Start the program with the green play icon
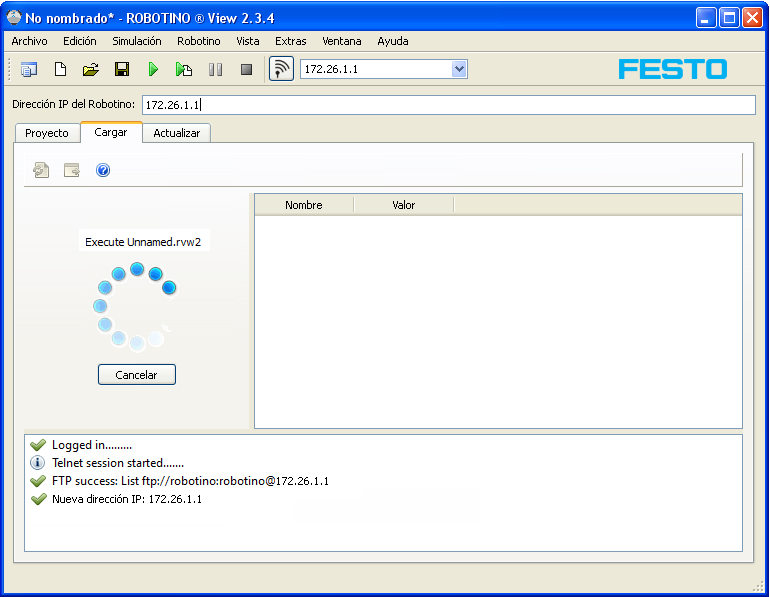This screenshot has width=770, height=597. click(153, 69)
